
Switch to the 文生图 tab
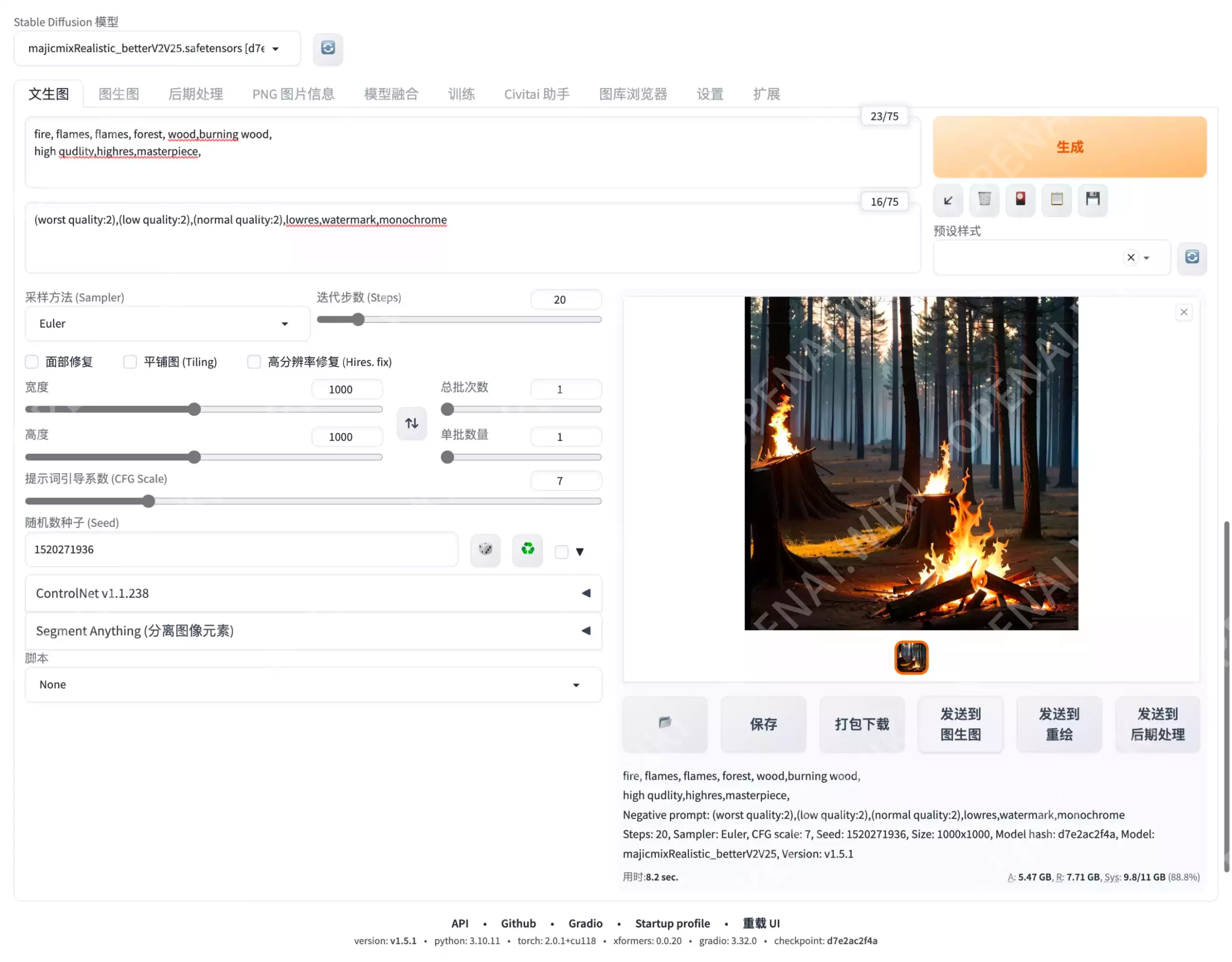(49, 94)
